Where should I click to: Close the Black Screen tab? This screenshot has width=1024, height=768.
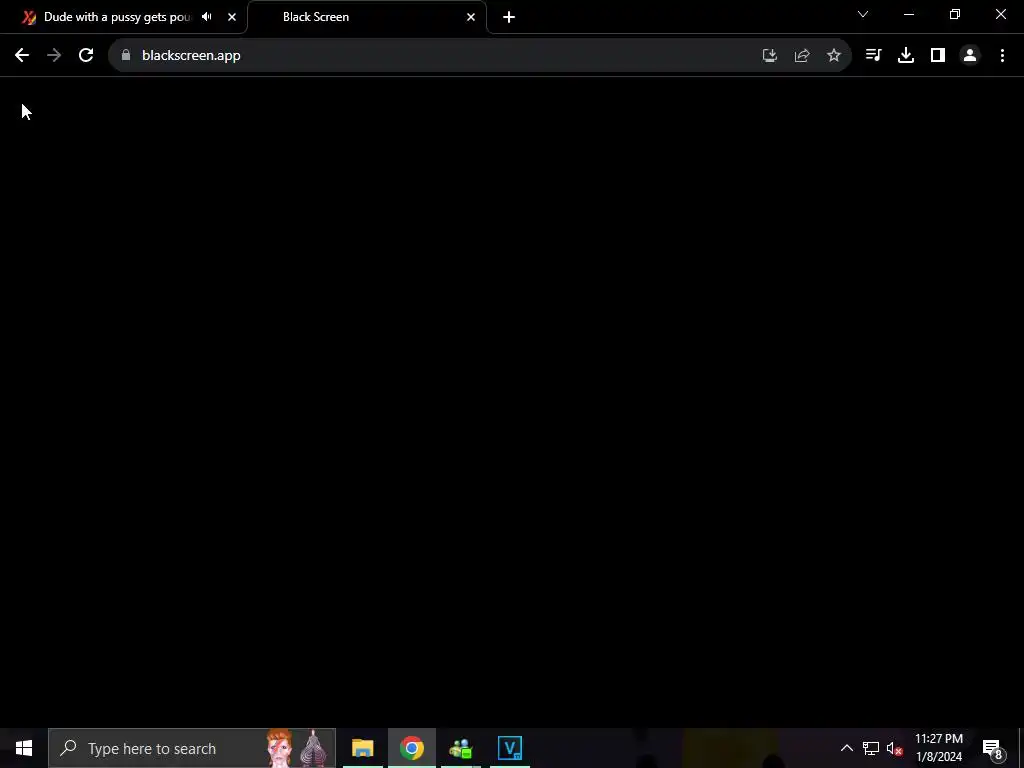471,17
